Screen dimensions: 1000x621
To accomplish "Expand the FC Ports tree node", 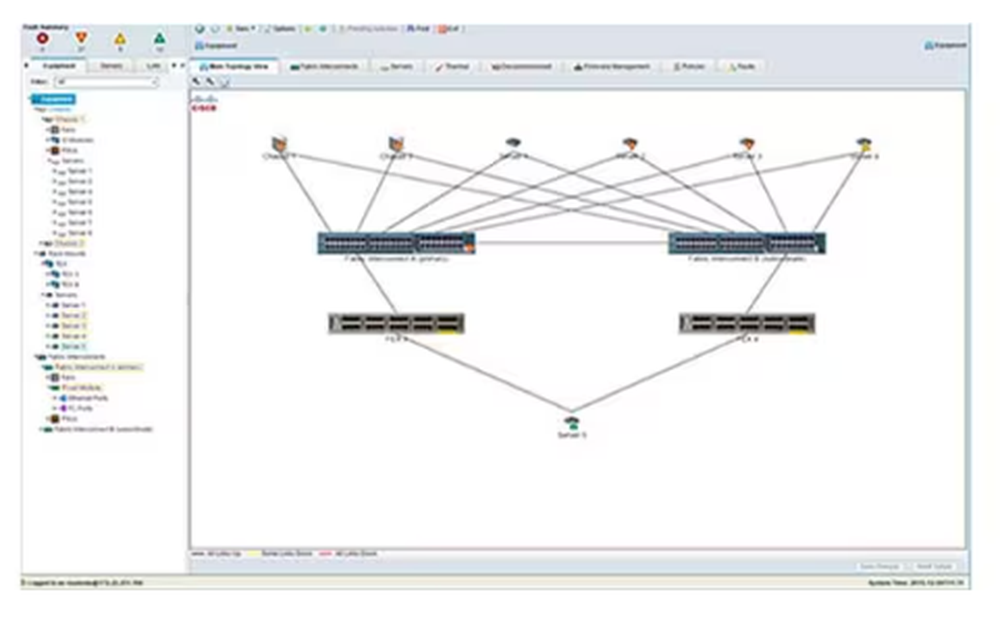I will pos(56,408).
